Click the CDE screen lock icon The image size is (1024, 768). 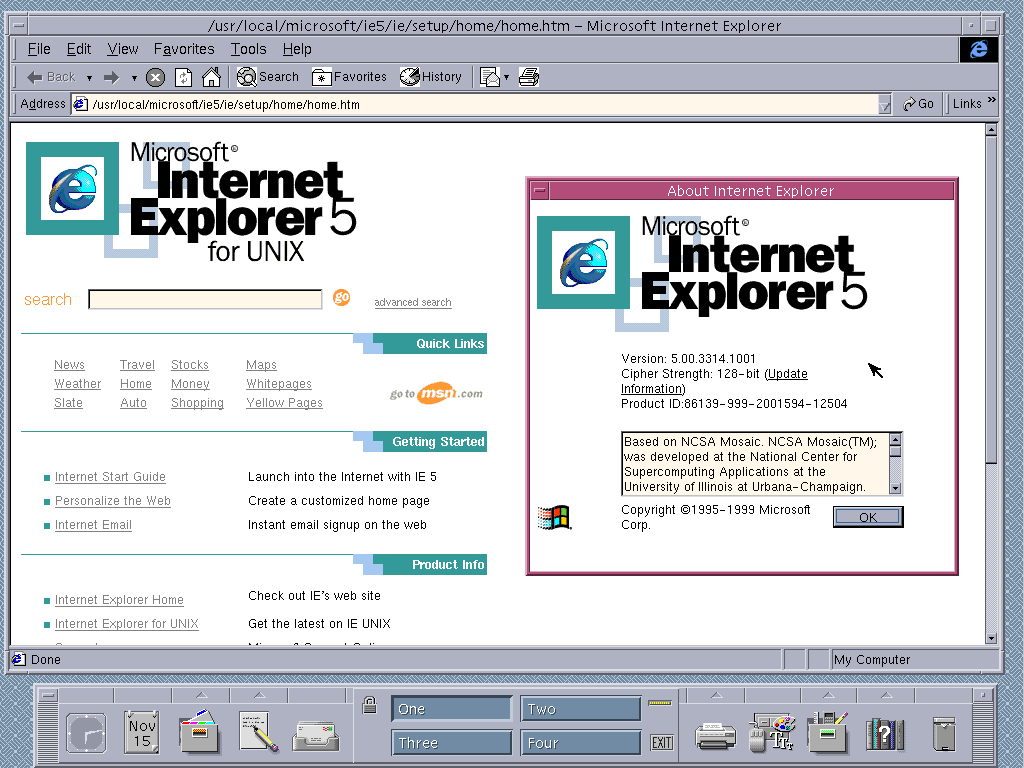point(370,705)
